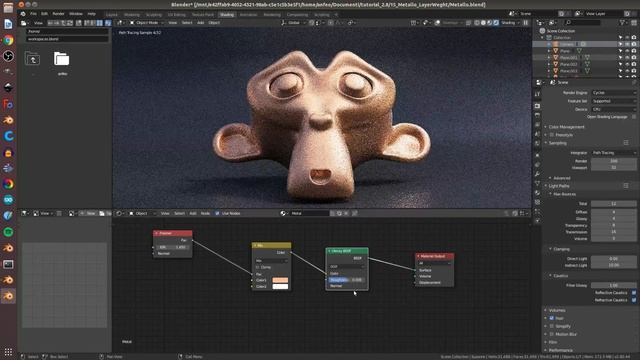
Task: Click the active Blender icon in dock
Action: tap(8, 296)
